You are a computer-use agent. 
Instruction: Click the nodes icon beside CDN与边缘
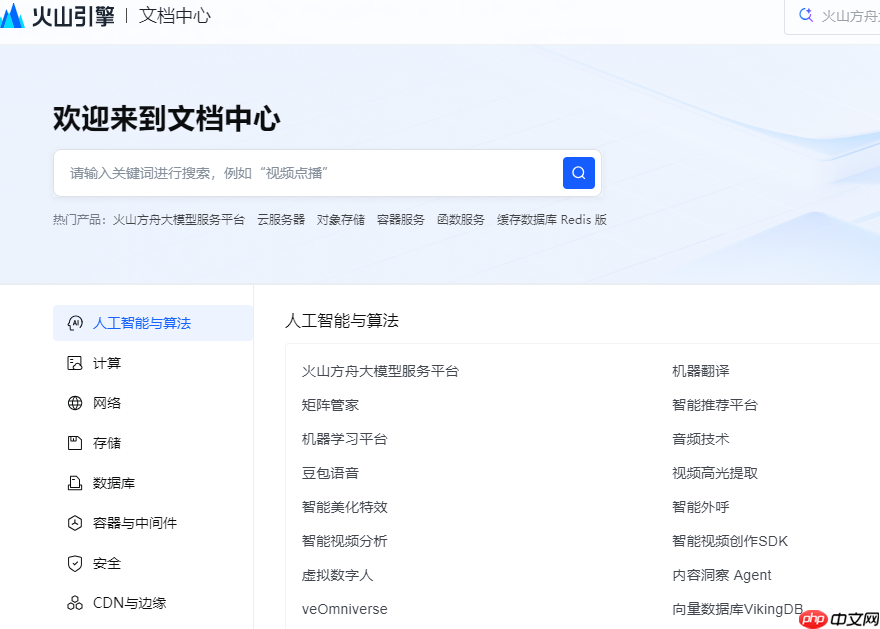coord(74,602)
